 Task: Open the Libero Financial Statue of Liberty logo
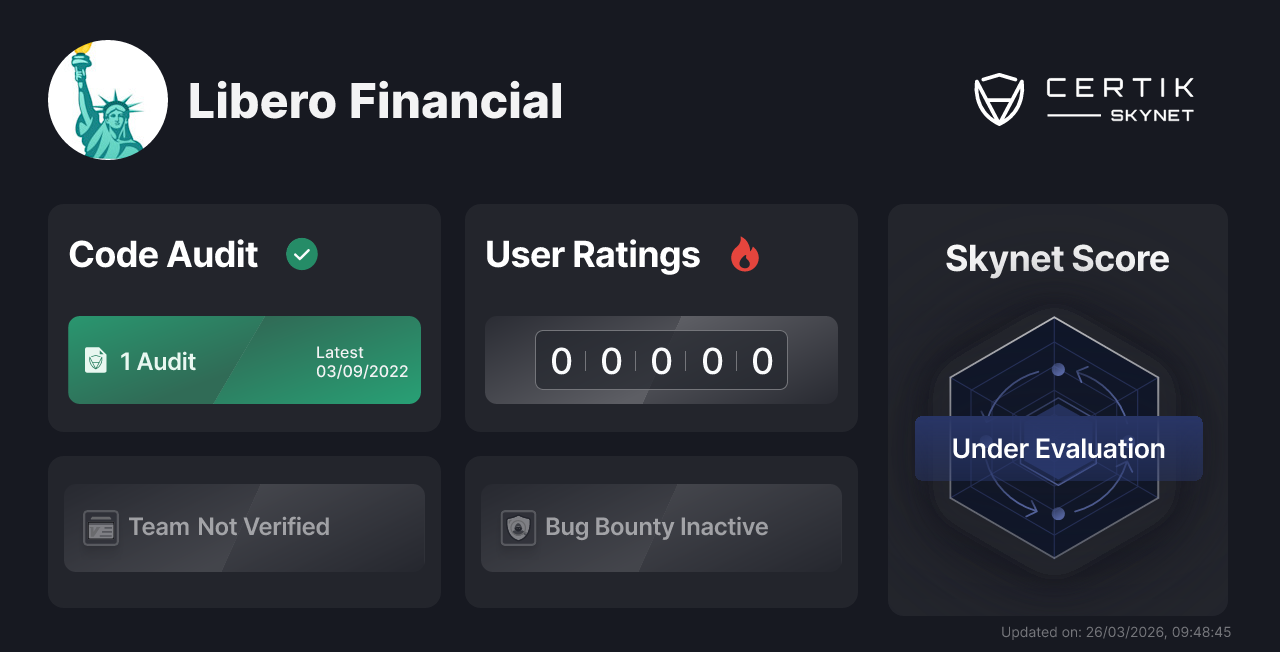click(x=108, y=100)
